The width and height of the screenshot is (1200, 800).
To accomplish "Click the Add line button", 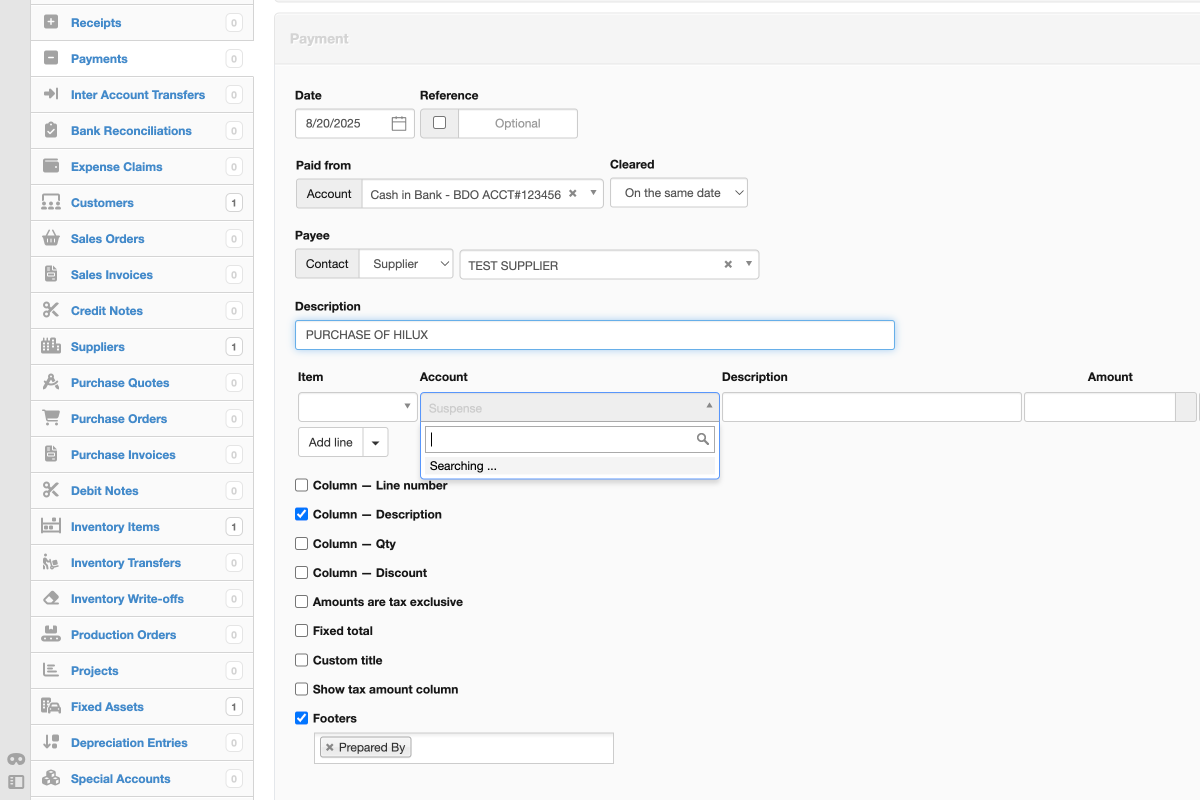I will tap(330, 442).
